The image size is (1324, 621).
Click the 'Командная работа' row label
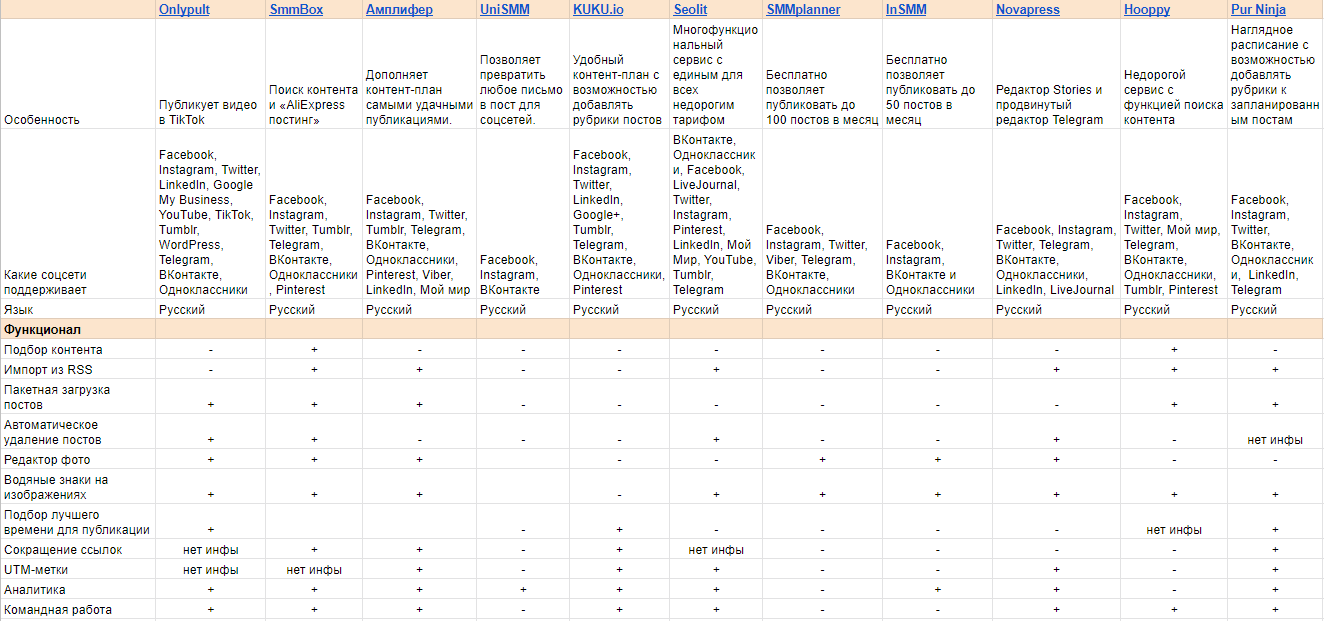58,610
